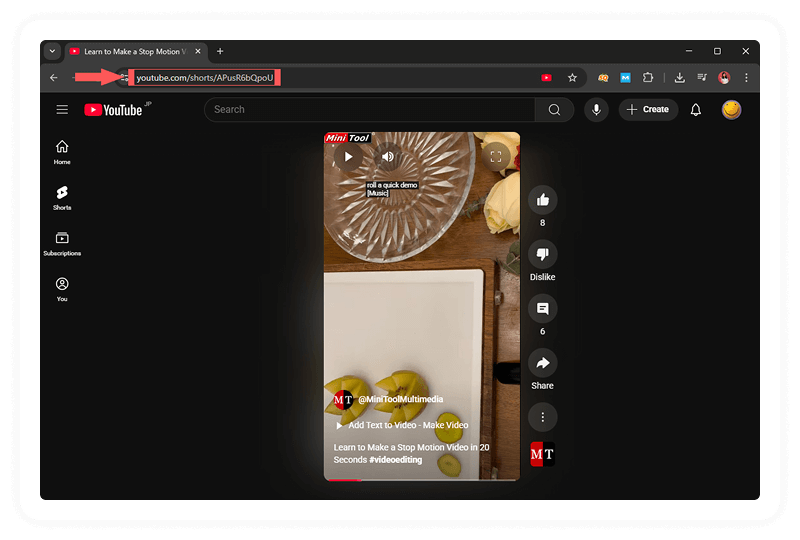Click into the YouTube Search field
The image size is (800, 540).
[x=370, y=110]
